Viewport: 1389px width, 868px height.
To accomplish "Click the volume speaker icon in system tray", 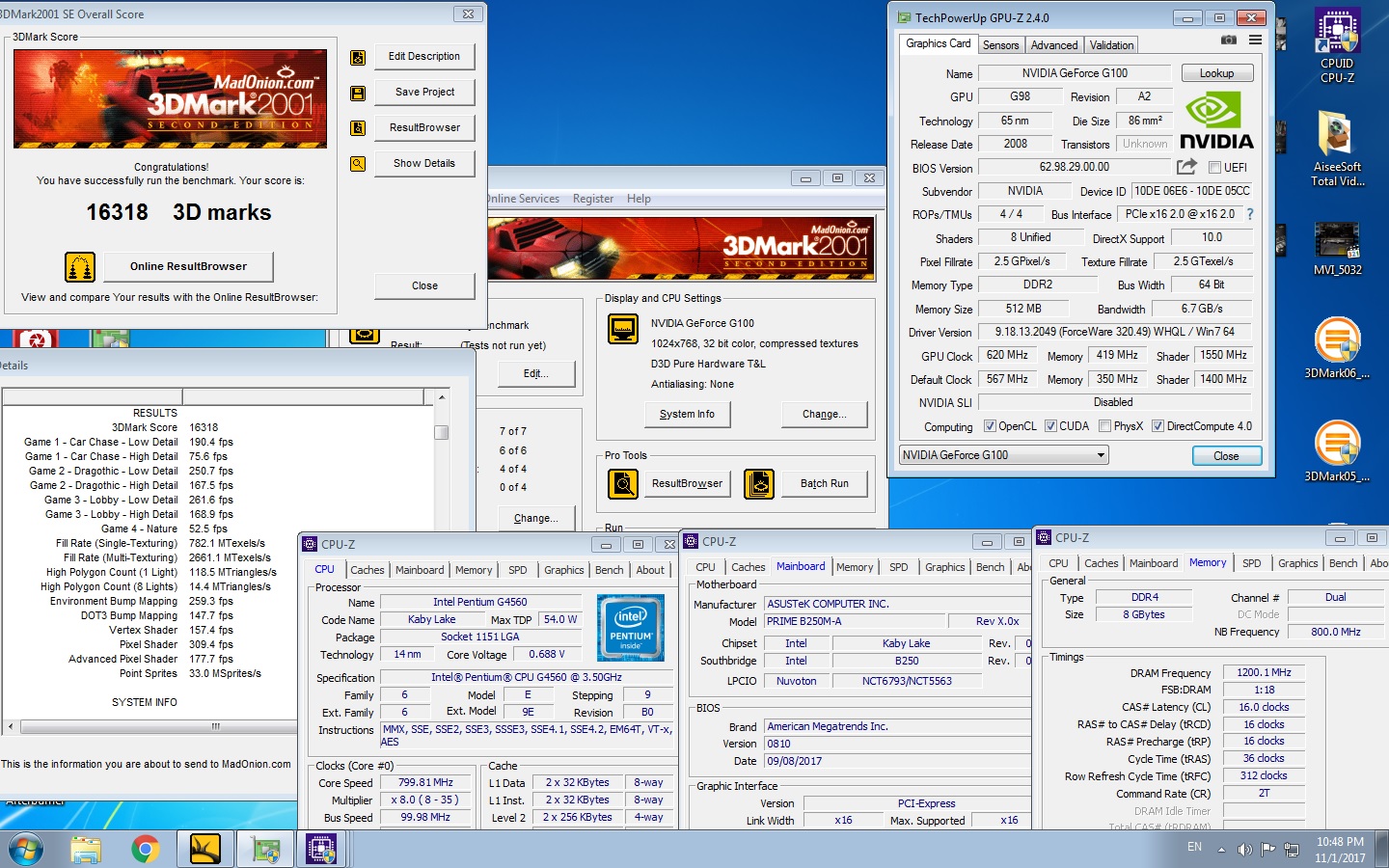I will click(1244, 850).
